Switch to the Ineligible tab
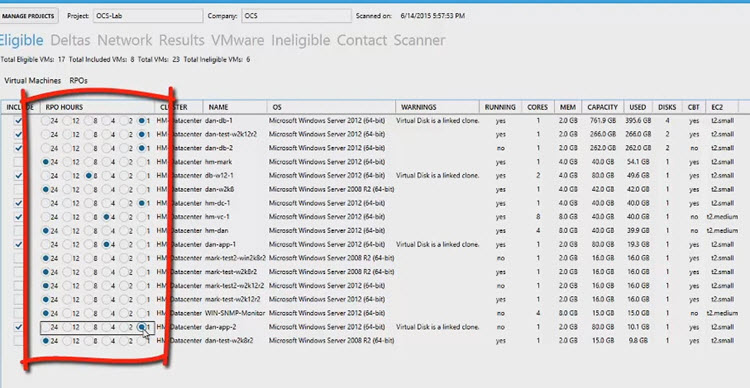 (300, 40)
